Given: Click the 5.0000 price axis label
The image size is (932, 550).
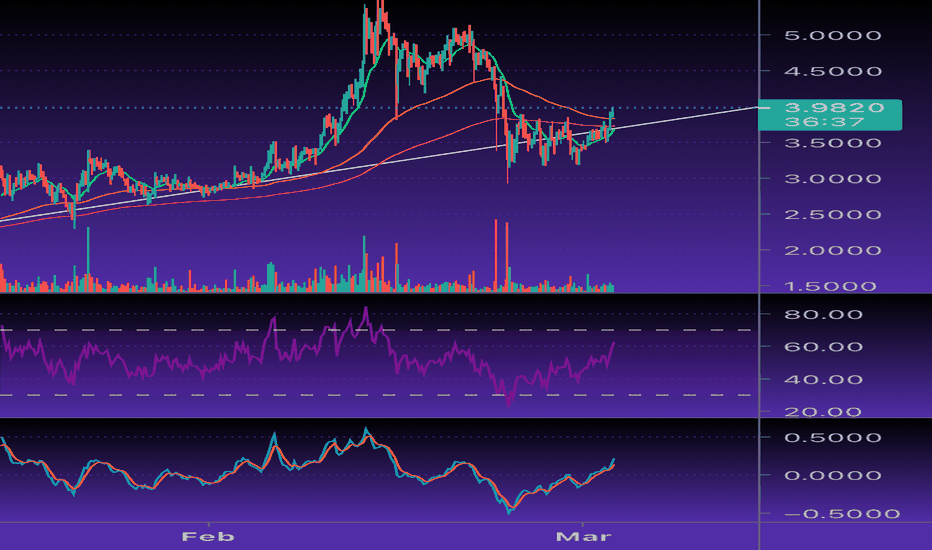Looking at the screenshot, I should (x=833, y=36).
